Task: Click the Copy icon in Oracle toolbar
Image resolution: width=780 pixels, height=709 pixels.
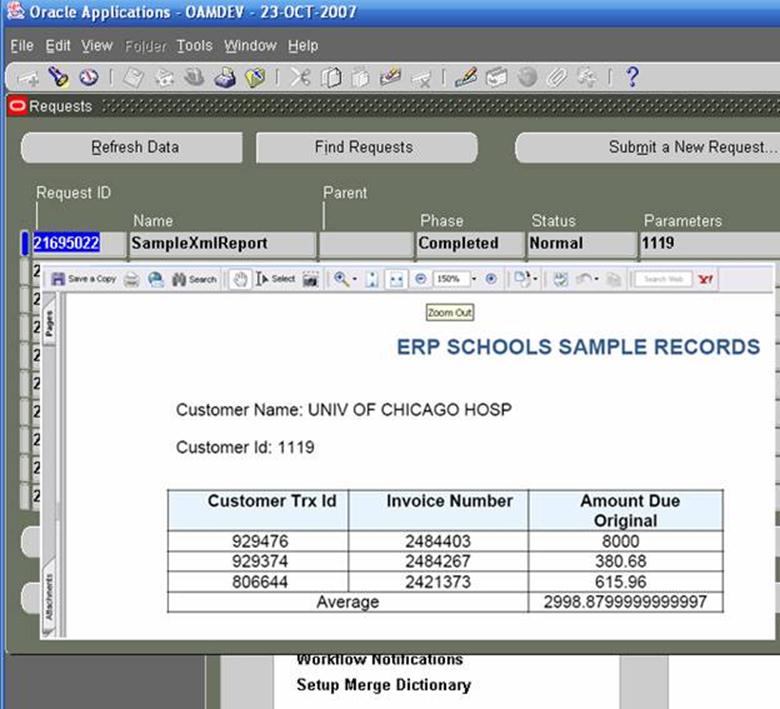Action: point(330,78)
